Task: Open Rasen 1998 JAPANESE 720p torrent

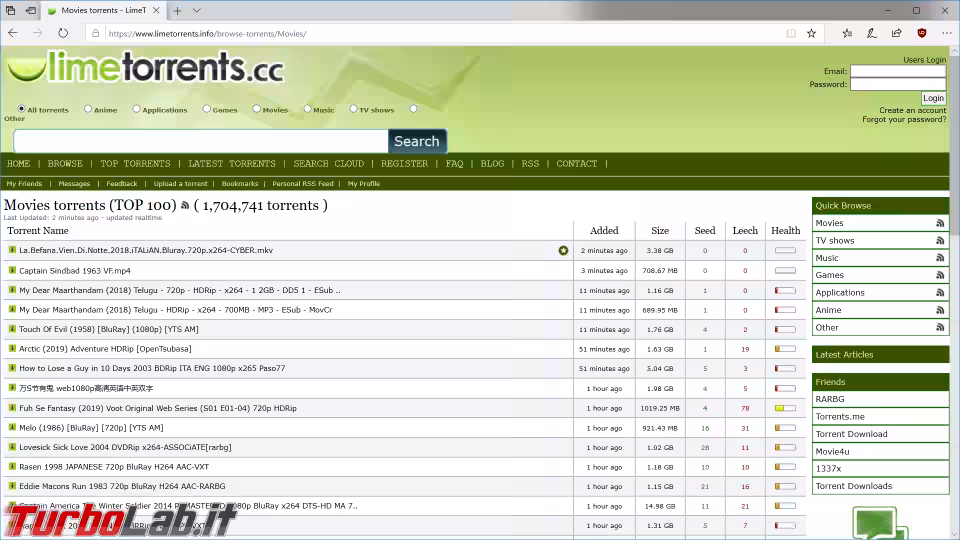Action: click(114, 467)
